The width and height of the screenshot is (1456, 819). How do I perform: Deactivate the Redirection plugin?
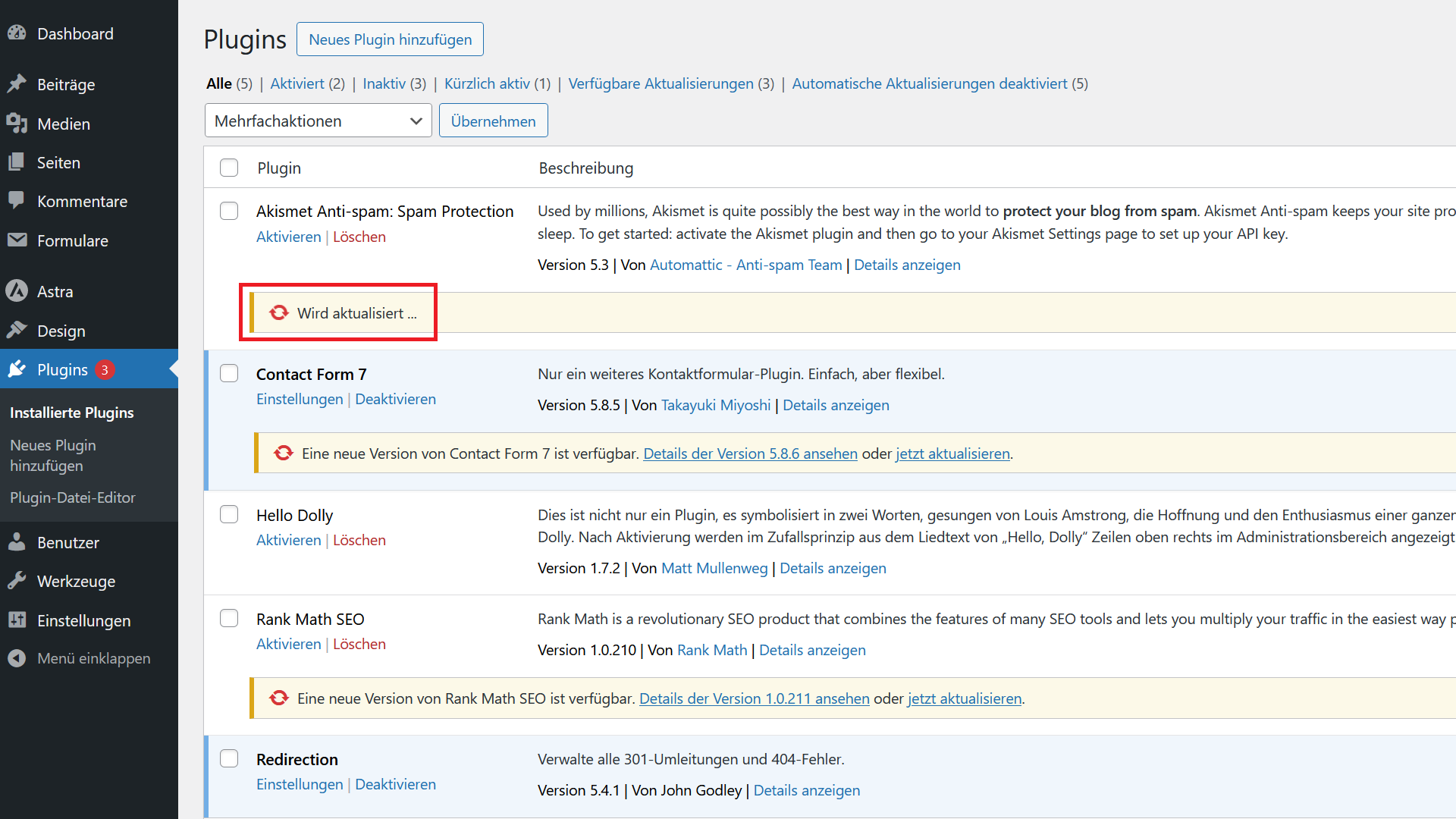pyautogui.click(x=395, y=784)
